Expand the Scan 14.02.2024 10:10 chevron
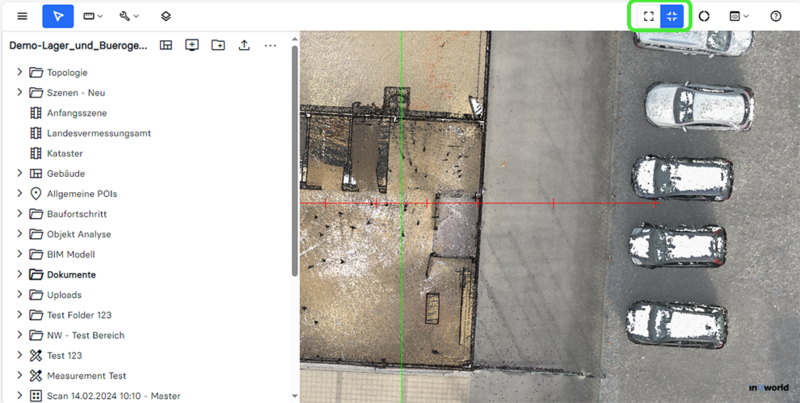This screenshot has height=403, width=800. (19, 395)
